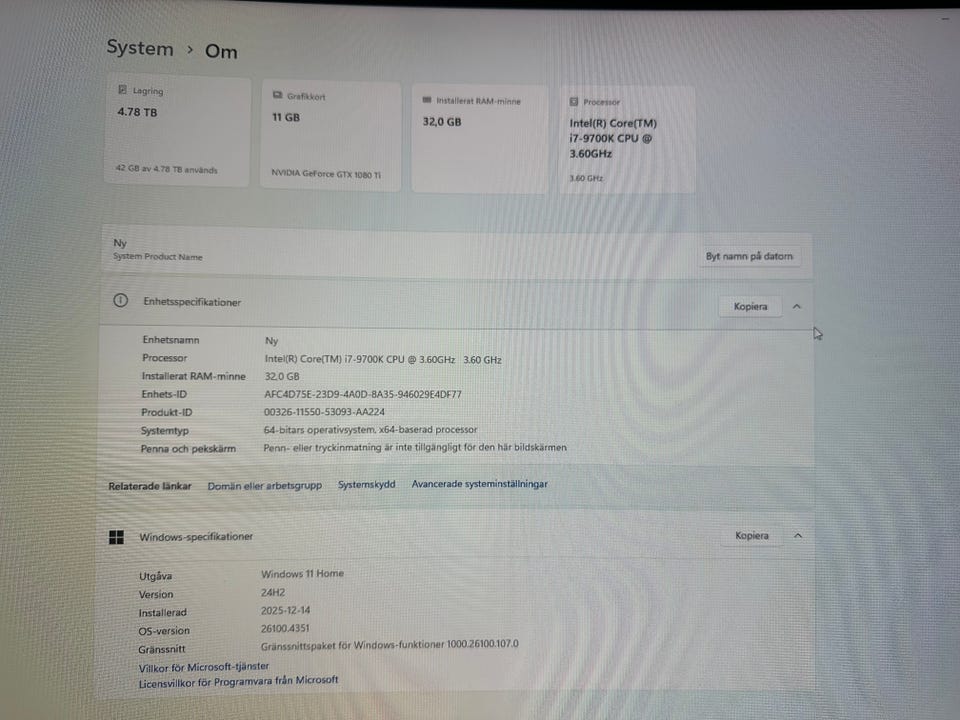The height and width of the screenshot is (720, 960).
Task: Open the System breadcrumb link
Action: 140,48
